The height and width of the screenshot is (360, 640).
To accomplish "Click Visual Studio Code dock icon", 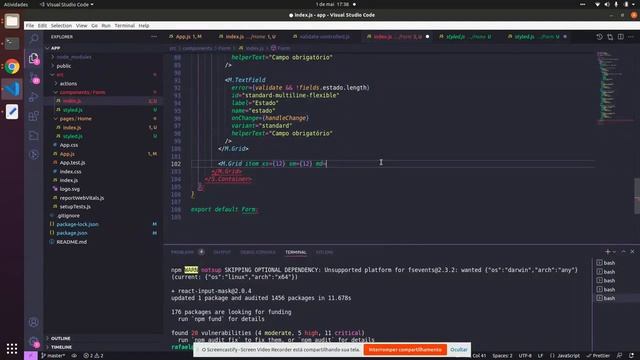I will coord(12,89).
